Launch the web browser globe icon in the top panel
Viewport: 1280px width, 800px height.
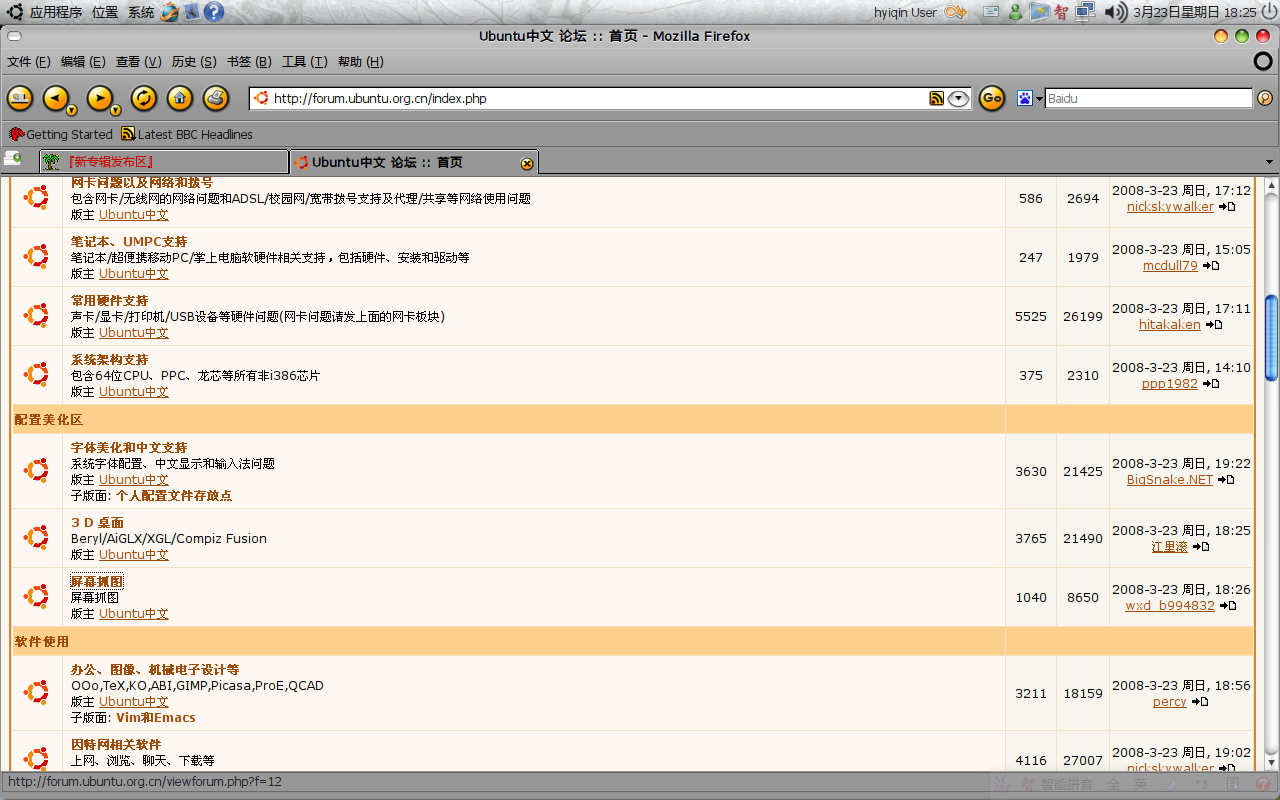(x=169, y=12)
